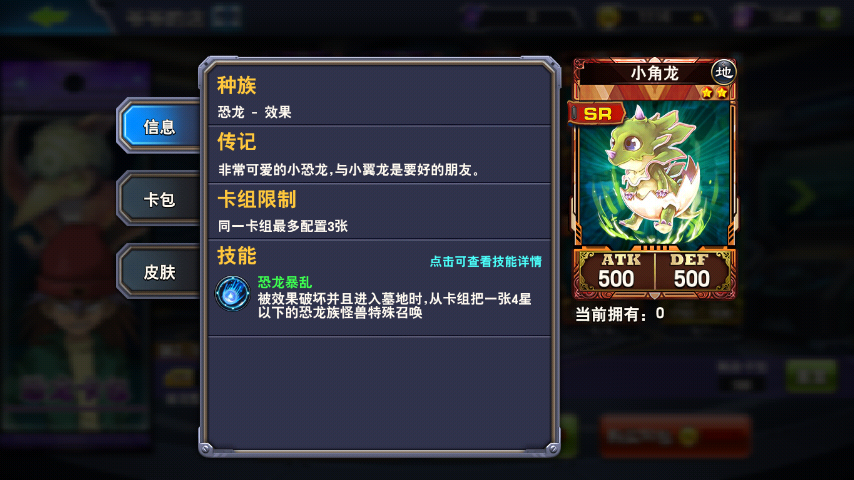Click the star level icons on card
Viewport: 854px width, 480px height.
coord(715,92)
